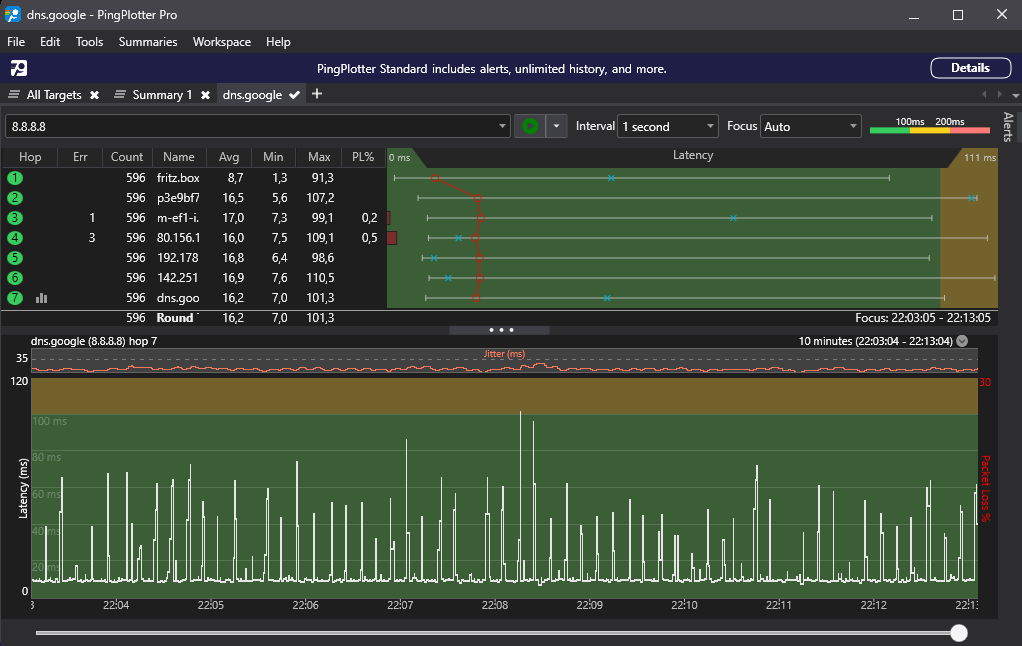Click the Max column header

(x=319, y=157)
